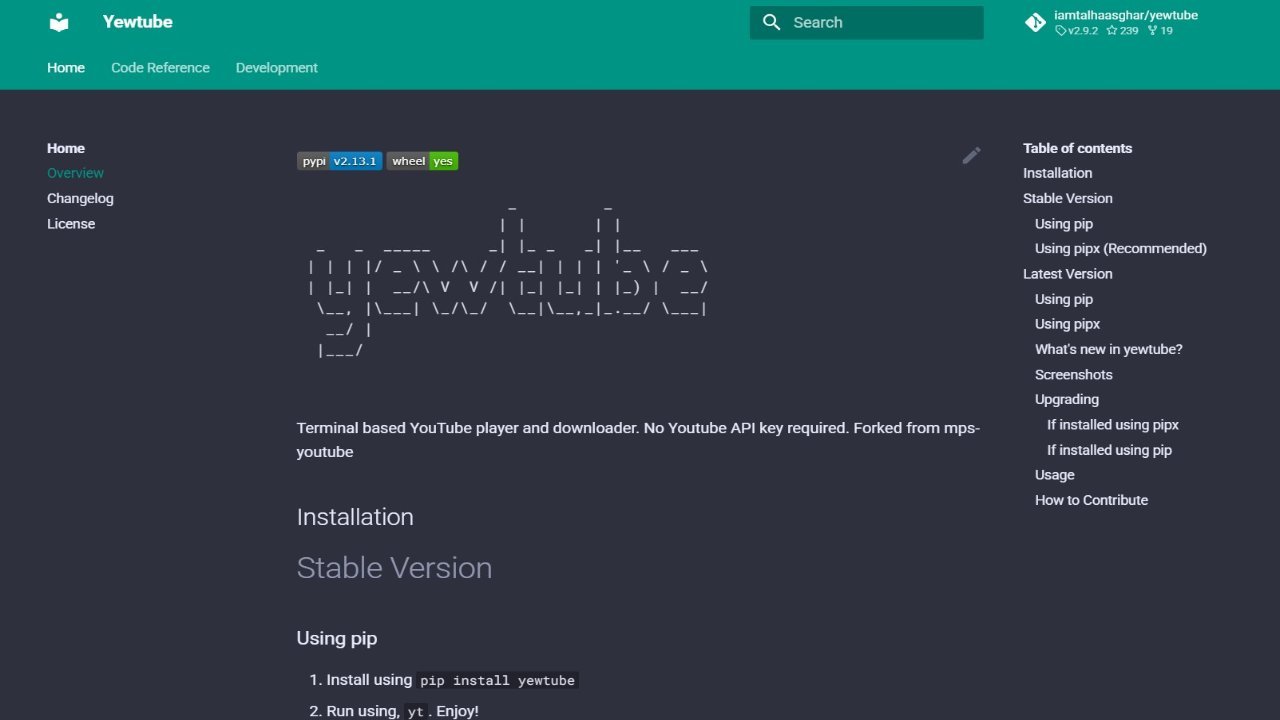Click the Using pip heading in the article
This screenshot has width=1280, height=720.
pyautogui.click(x=337, y=638)
